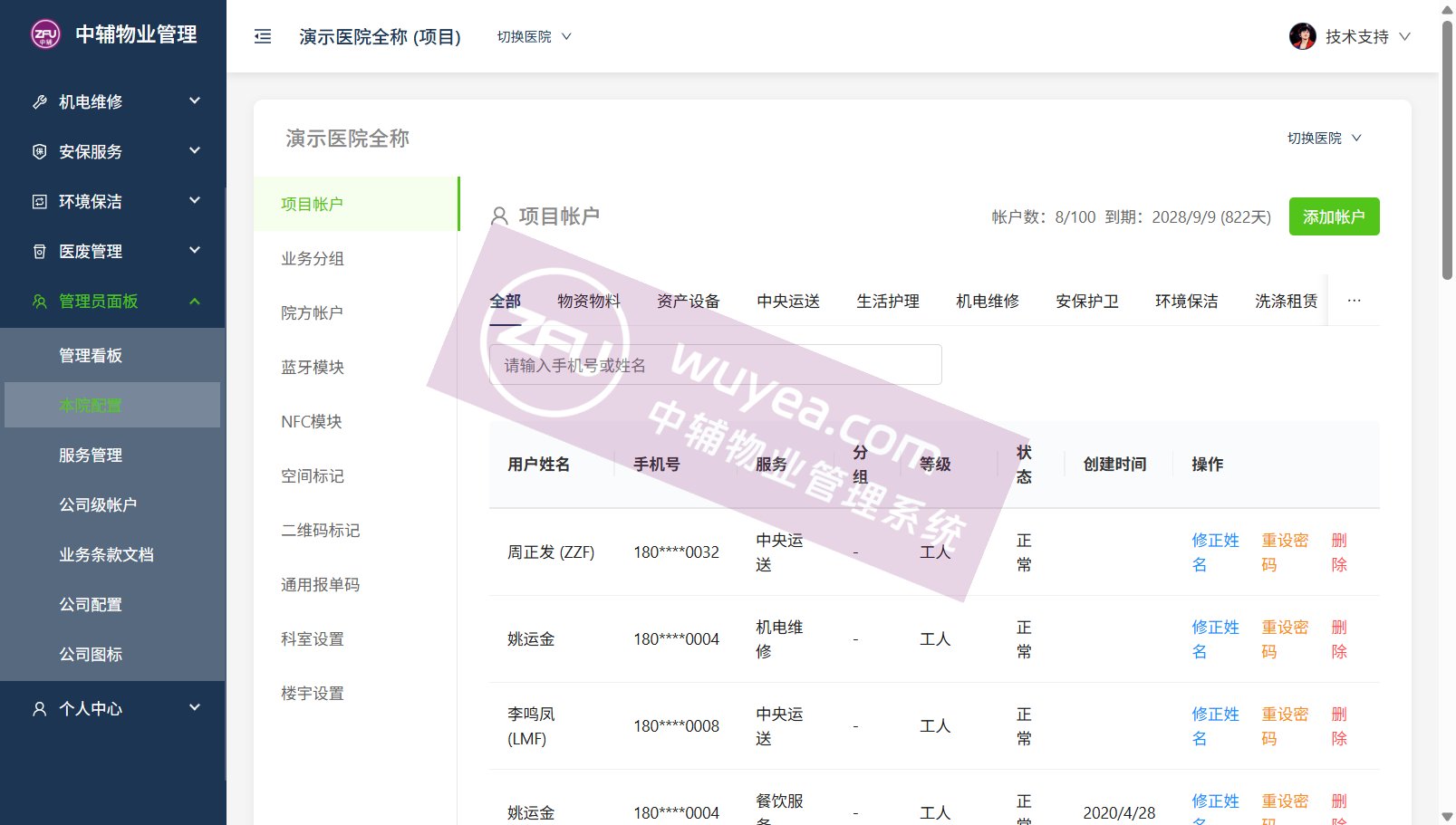This screenshot has height=825, width=1456.
Task: Click the wrench icon beside 机电维修
Action: click(x=39, y=101)
